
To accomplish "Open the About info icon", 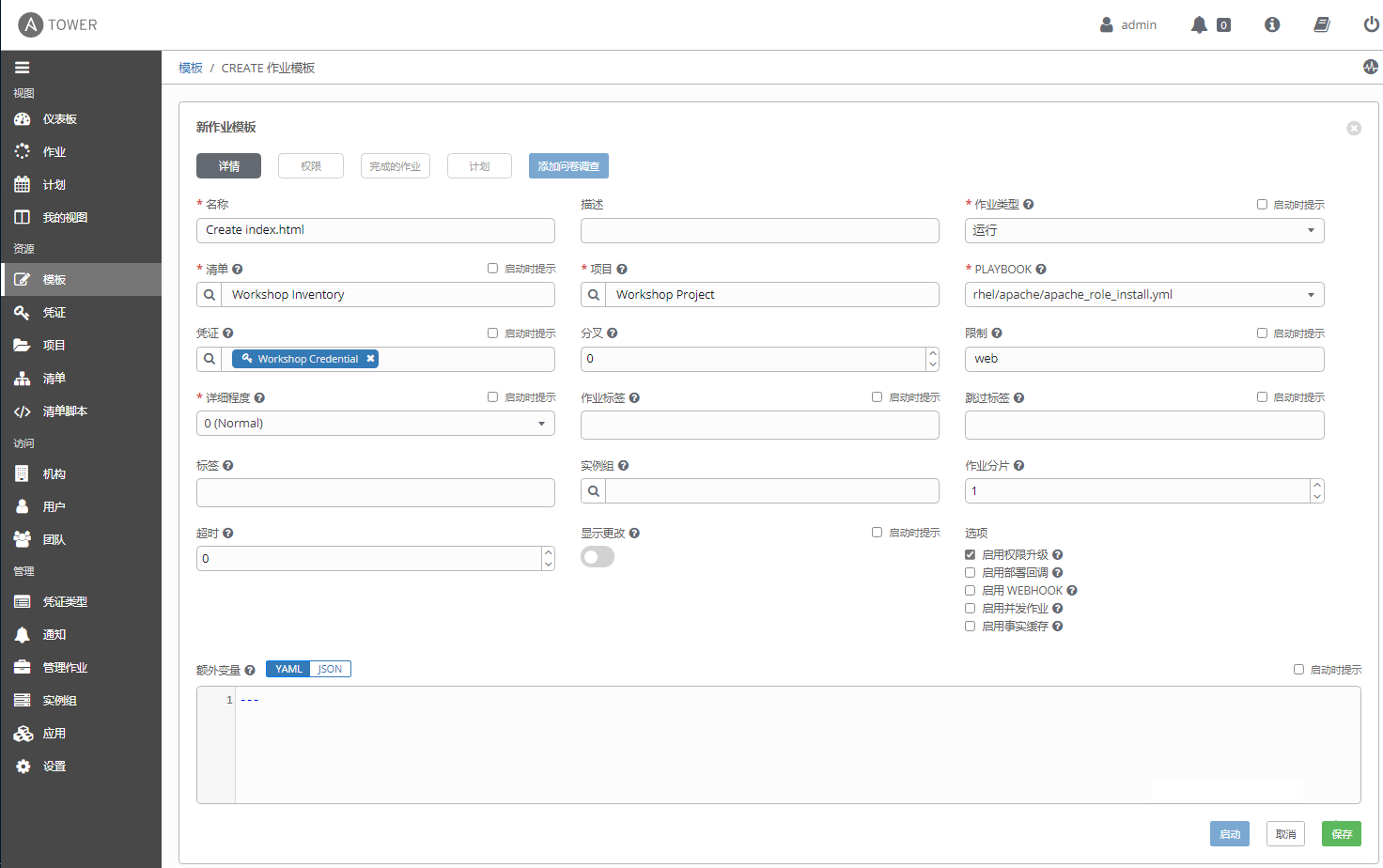I will pos(1272,24).
